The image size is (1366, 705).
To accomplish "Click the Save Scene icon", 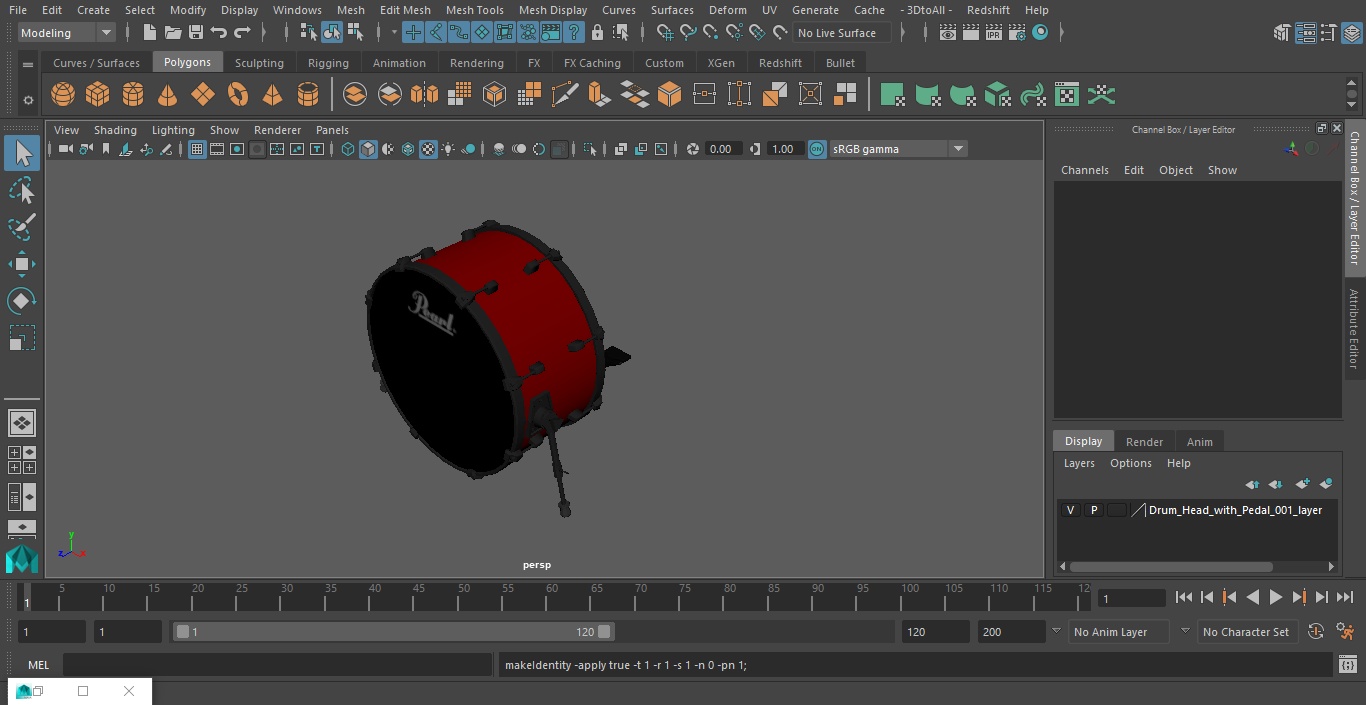I will pyautogui.click(x=196, y=33).
